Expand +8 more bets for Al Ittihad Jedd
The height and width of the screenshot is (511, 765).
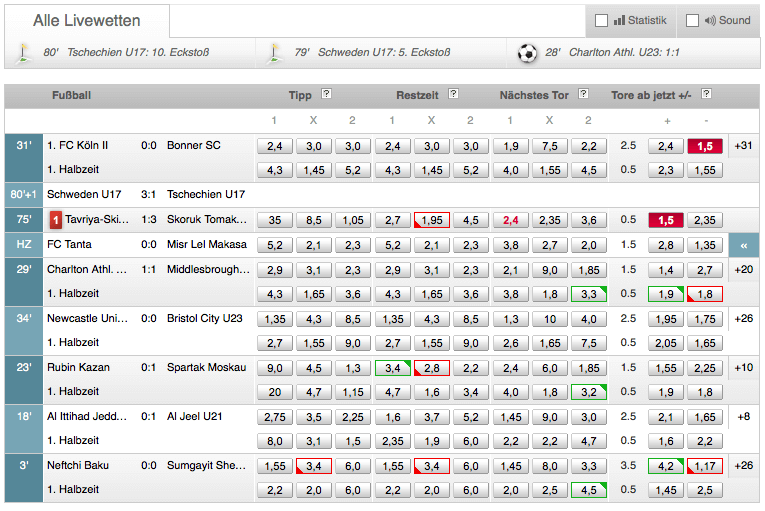pyautogui.click(x=744, y=417)
